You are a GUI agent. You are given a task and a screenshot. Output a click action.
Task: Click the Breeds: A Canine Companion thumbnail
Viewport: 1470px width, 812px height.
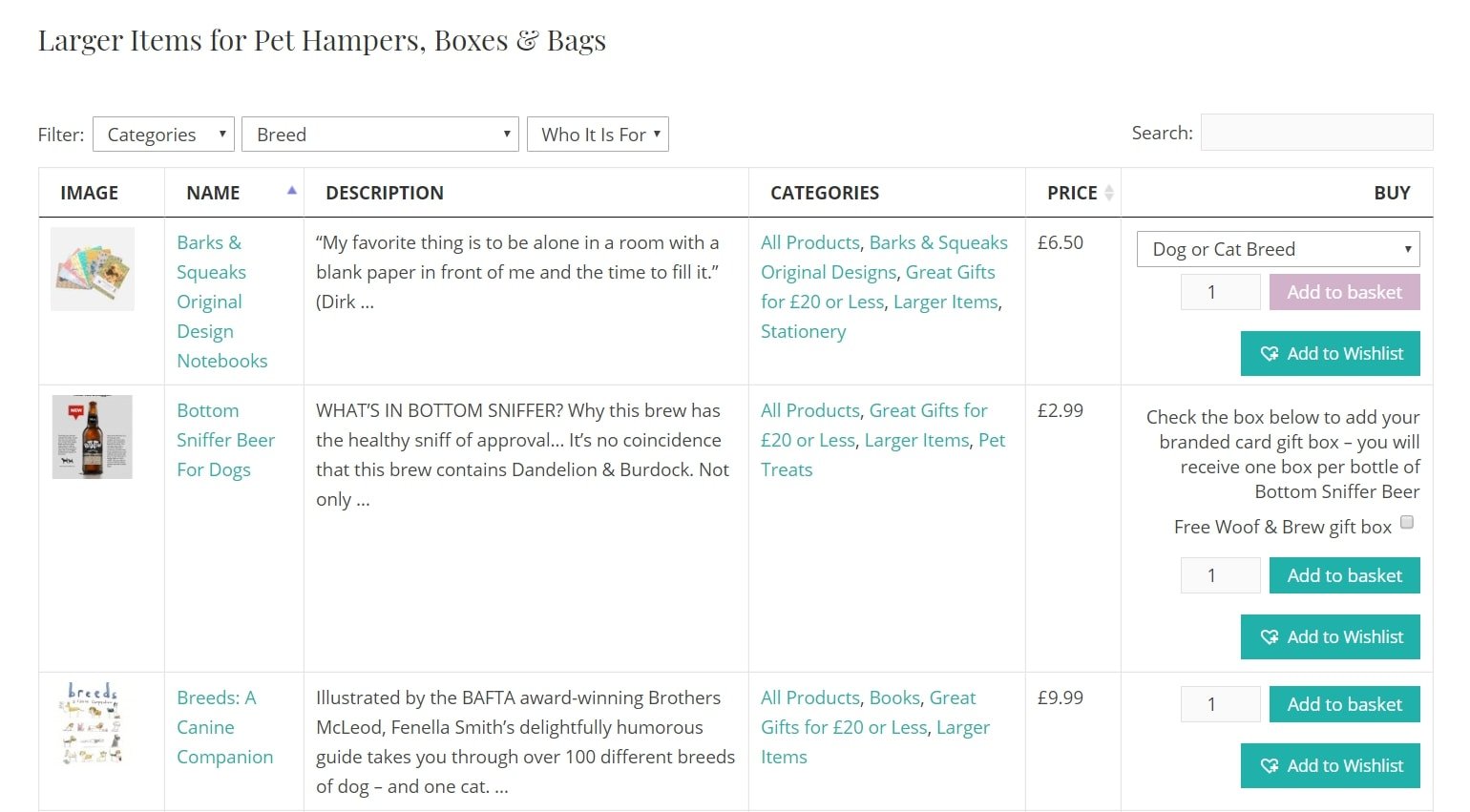pyautogui.click(x=93, y=723)
